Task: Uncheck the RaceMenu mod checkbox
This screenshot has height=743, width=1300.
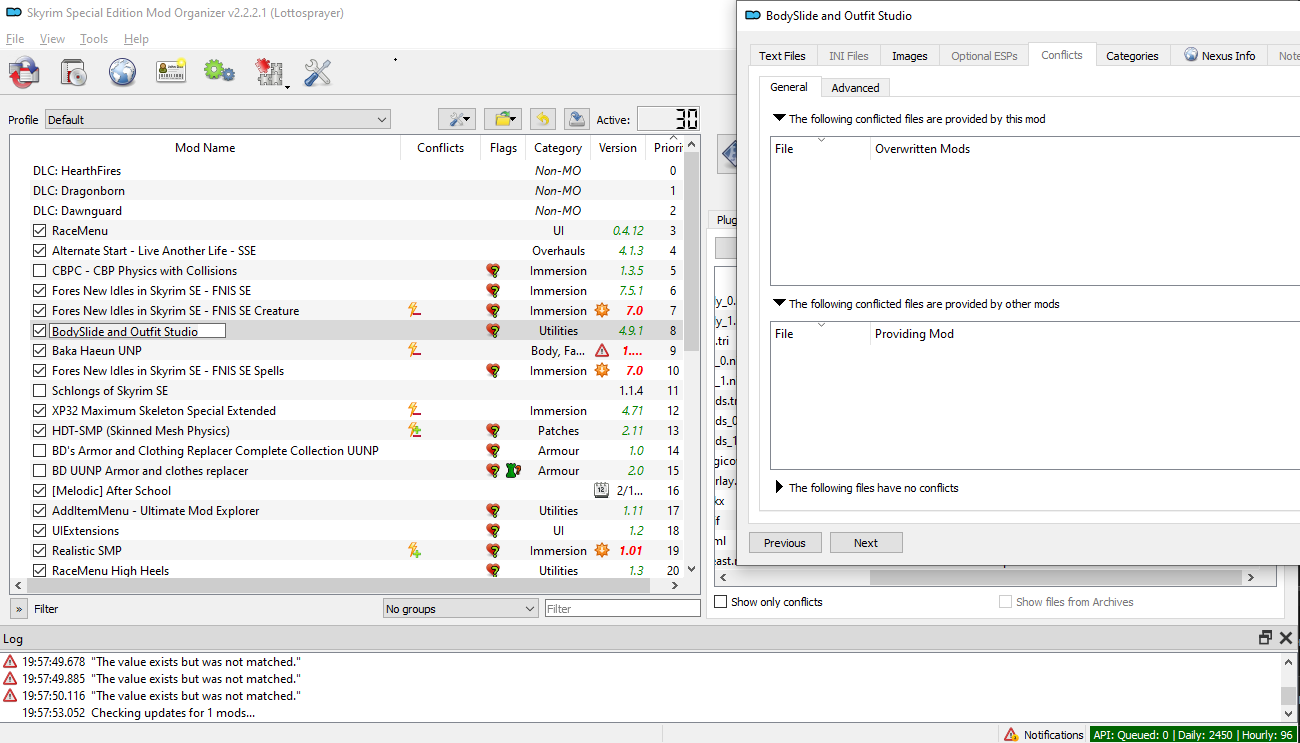Action: (x=40, y=230)
